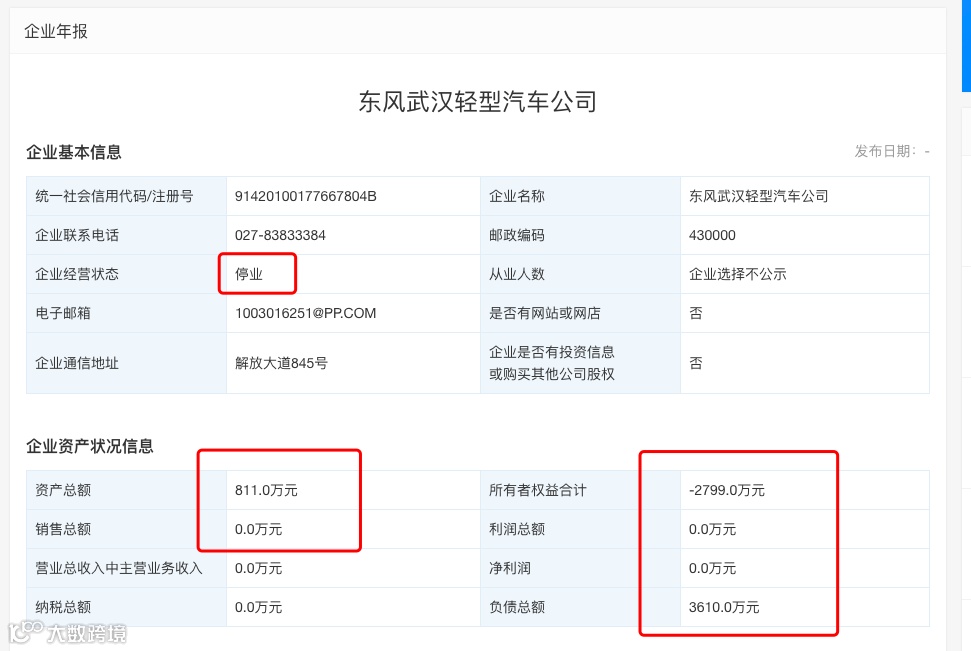Select the 否 value for 企业是否有投资信息
The image size is (971, 651).
coord(696,364)
